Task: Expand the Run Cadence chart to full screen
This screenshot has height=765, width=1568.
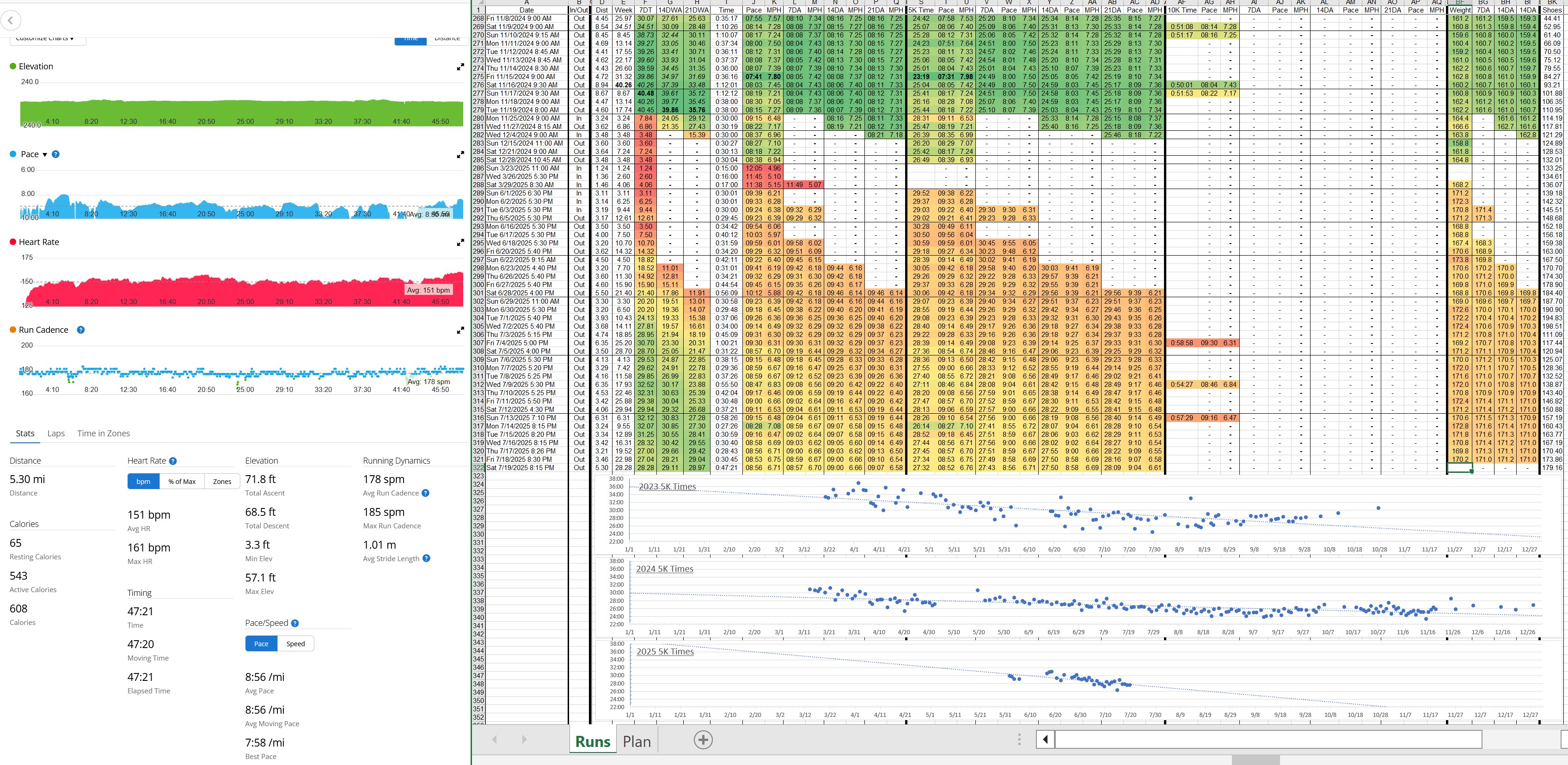Action: click(460, 330)
